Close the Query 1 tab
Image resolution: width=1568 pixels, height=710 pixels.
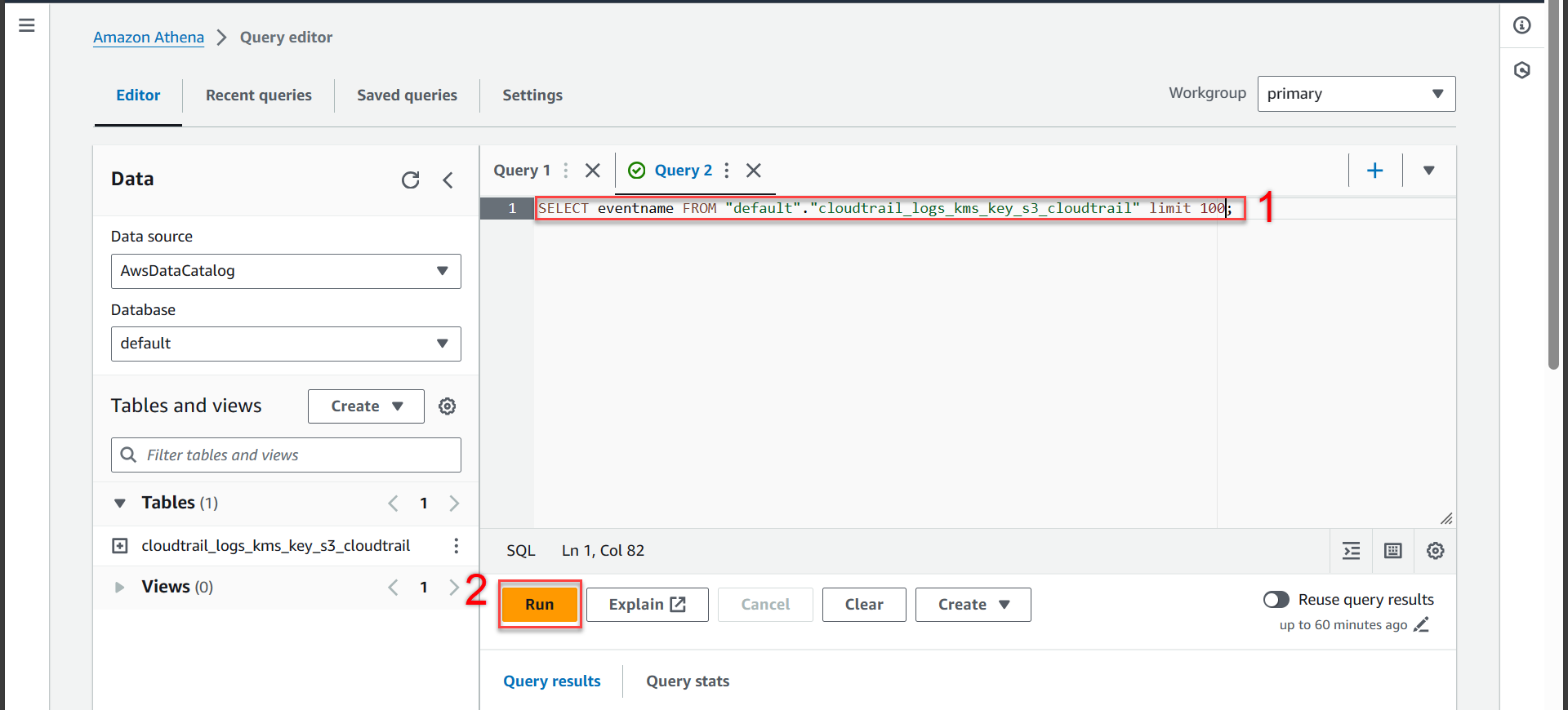coord(593,171)
